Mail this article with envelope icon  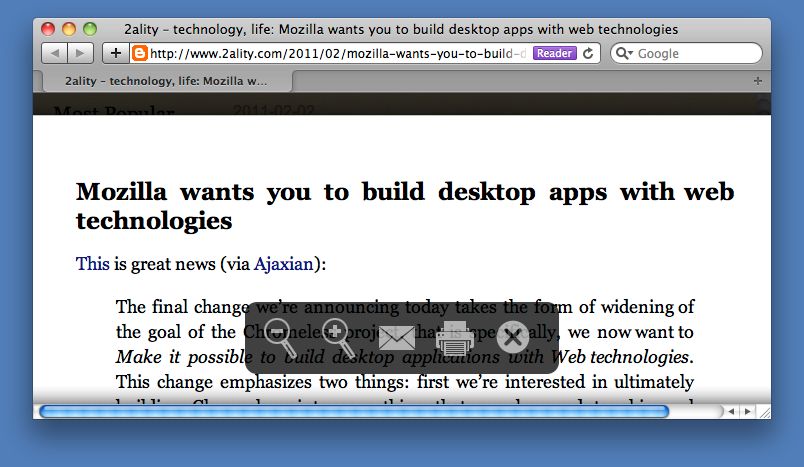click(x=396, y=338)
